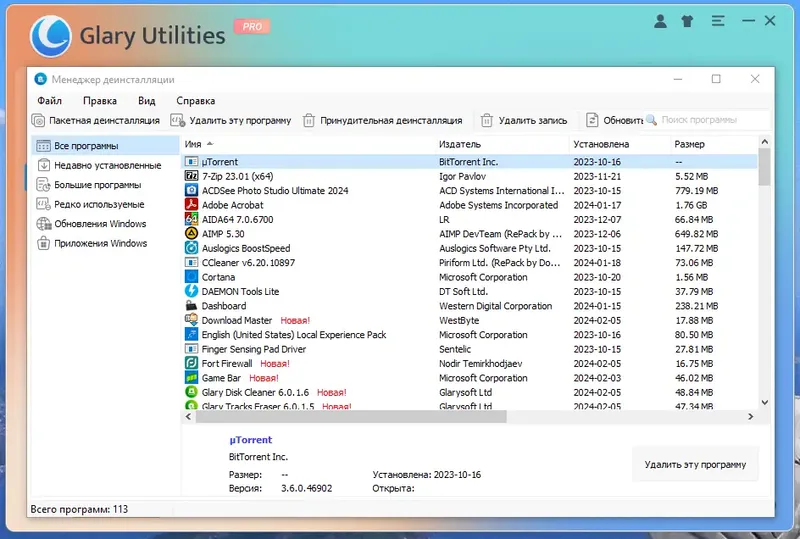
Task: Click the 'PRO' badge next to the title
Action: [x=252, y=27]
